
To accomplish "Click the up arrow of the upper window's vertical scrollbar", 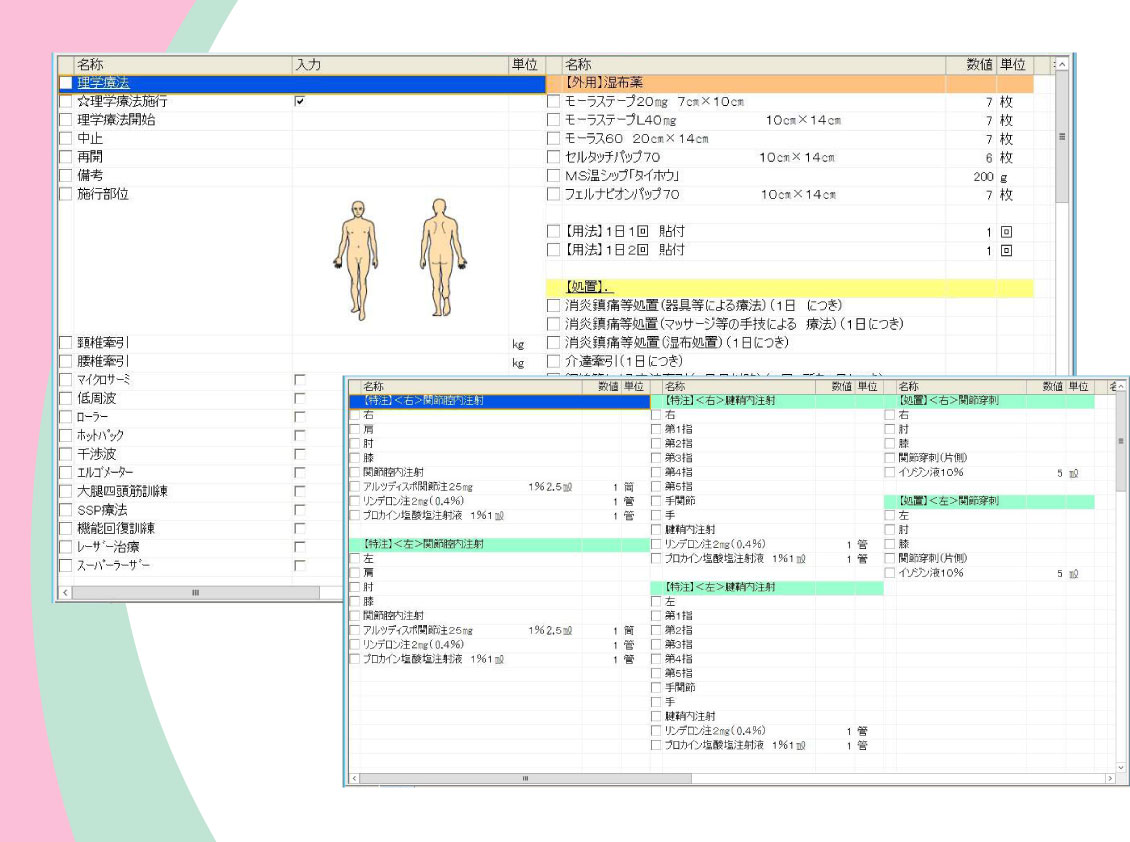I will tap(1061, 65).
